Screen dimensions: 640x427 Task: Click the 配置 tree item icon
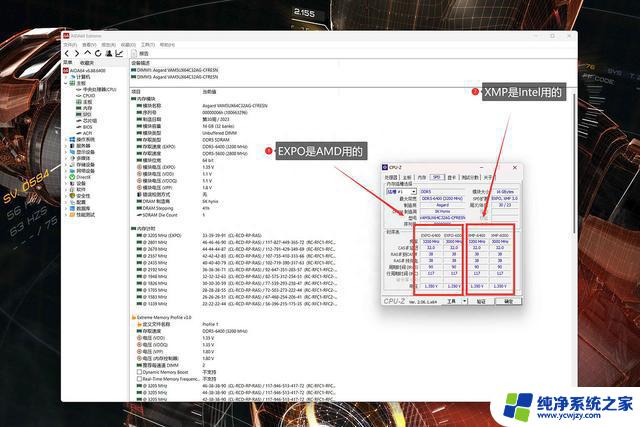click(72, 202)
